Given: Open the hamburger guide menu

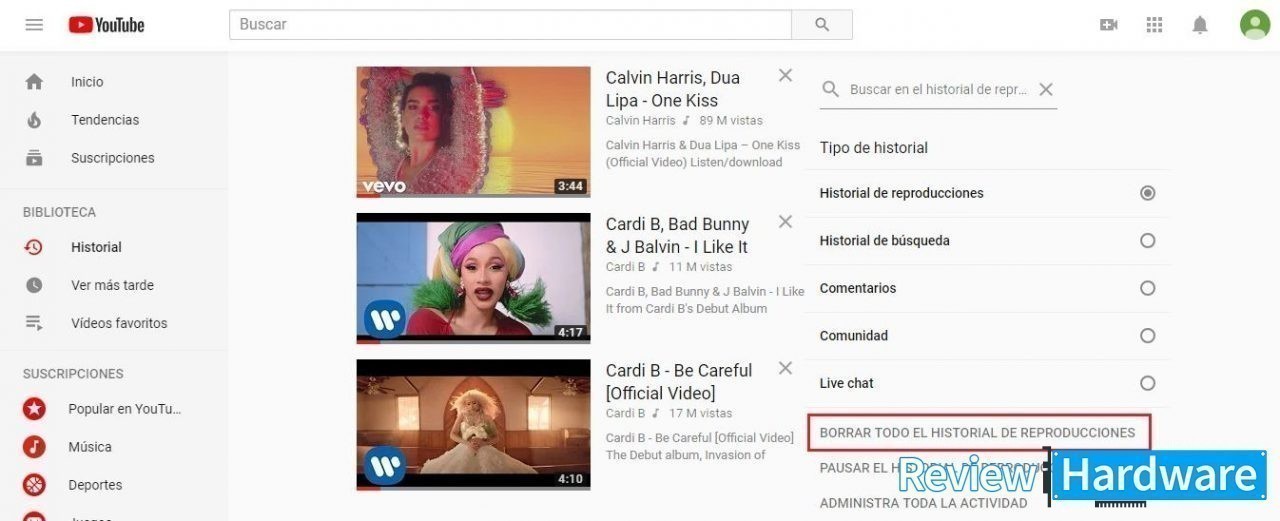Looking at the screenshot, I should click(34, 24).
